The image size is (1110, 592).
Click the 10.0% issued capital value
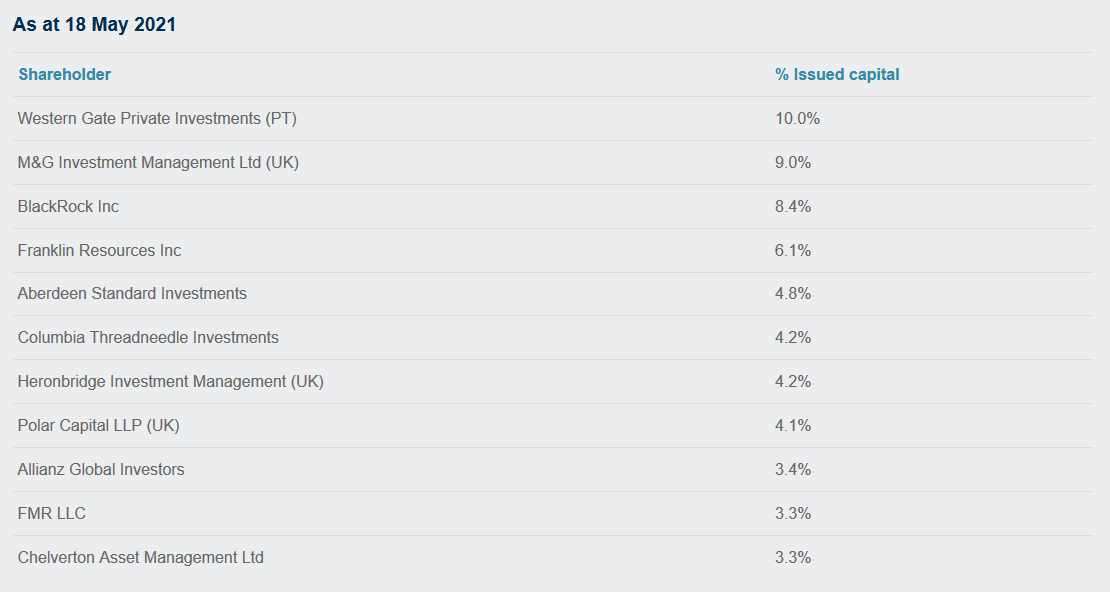click(797, 118)
